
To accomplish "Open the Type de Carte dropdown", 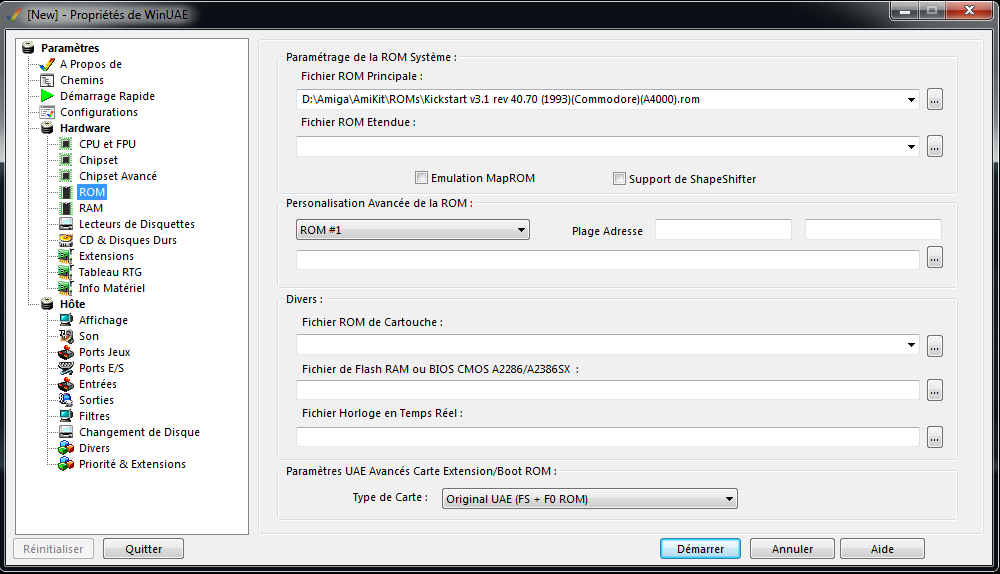I will coord(589,499).
